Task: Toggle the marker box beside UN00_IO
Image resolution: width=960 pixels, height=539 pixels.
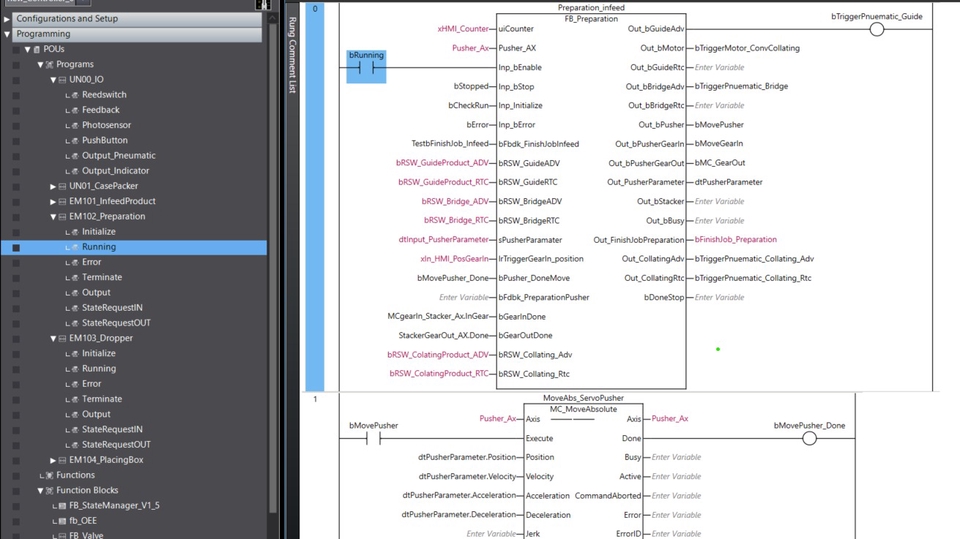Action: click(16, 80)
